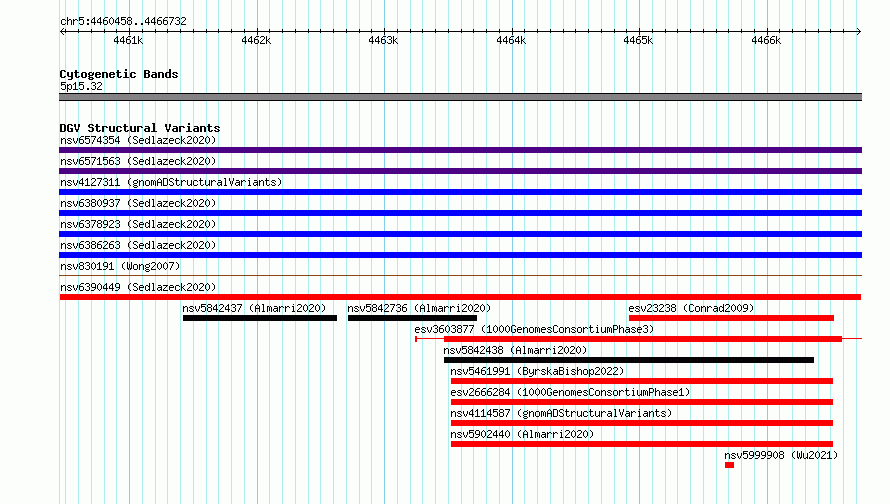Screen dimensions: 890x504
Task: Open nsv5842736 (Almarri2020) label
Action: [x=419, y=308]
